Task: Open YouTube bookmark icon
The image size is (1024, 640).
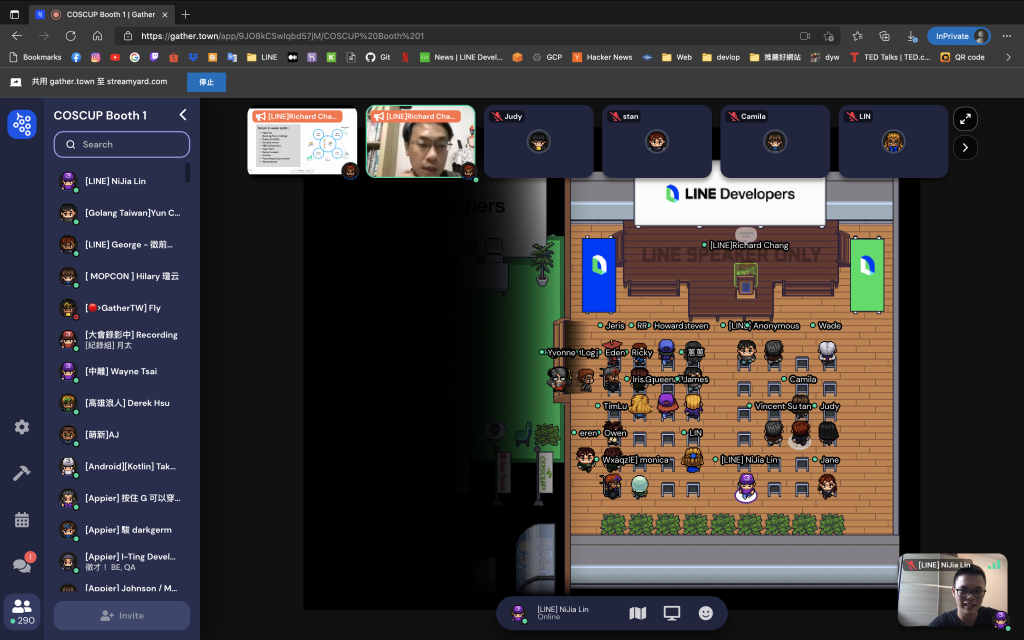Action: pos(115,57)
